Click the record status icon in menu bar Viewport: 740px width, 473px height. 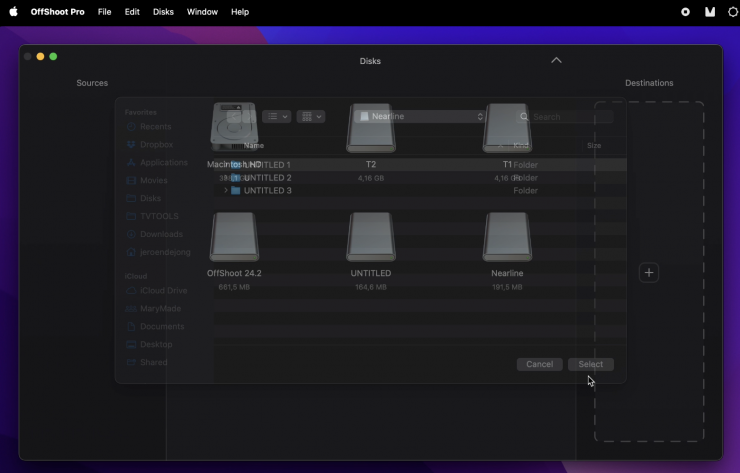(x=685, y=12)
